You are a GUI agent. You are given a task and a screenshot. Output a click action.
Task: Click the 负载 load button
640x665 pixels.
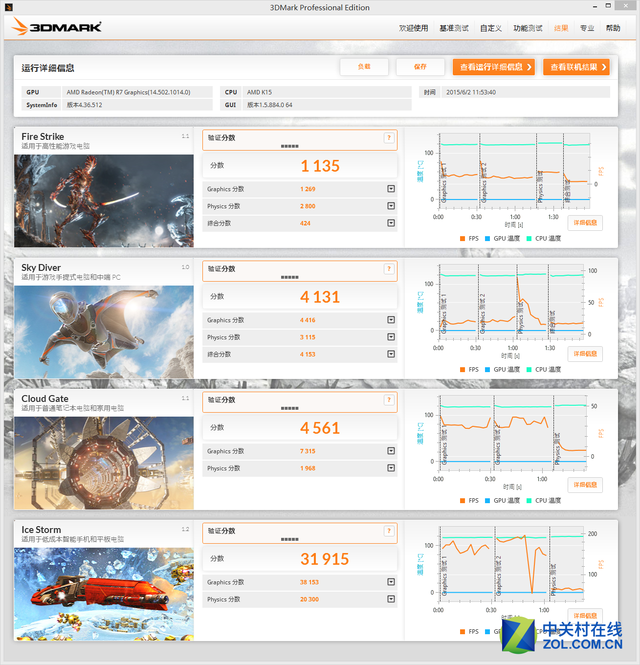point(364,67)
